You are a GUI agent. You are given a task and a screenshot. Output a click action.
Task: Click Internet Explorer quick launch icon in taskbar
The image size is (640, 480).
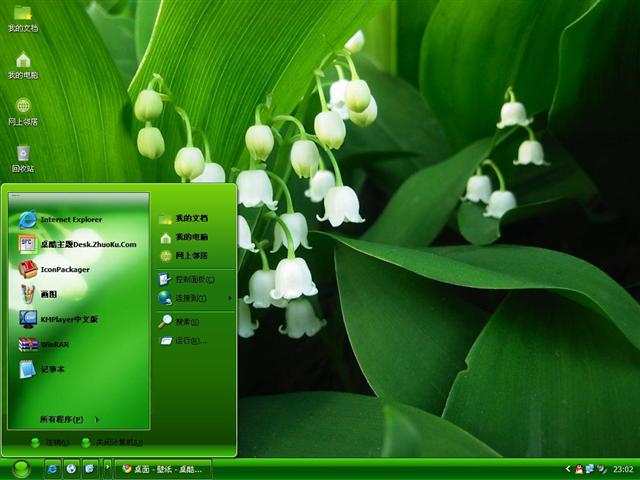52,468
